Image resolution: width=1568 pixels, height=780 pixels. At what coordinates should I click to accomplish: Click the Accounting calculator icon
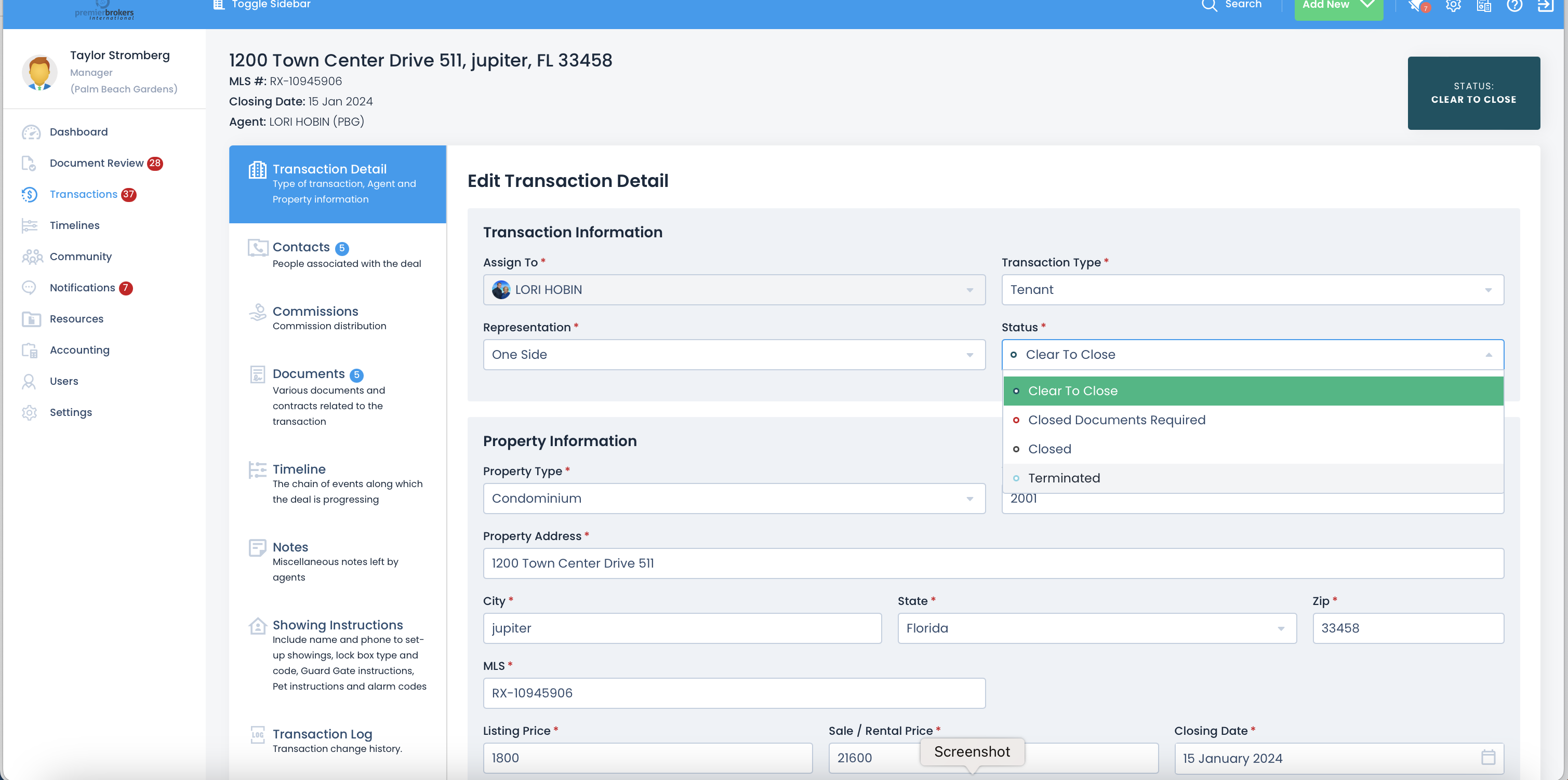tap(29, 350)
